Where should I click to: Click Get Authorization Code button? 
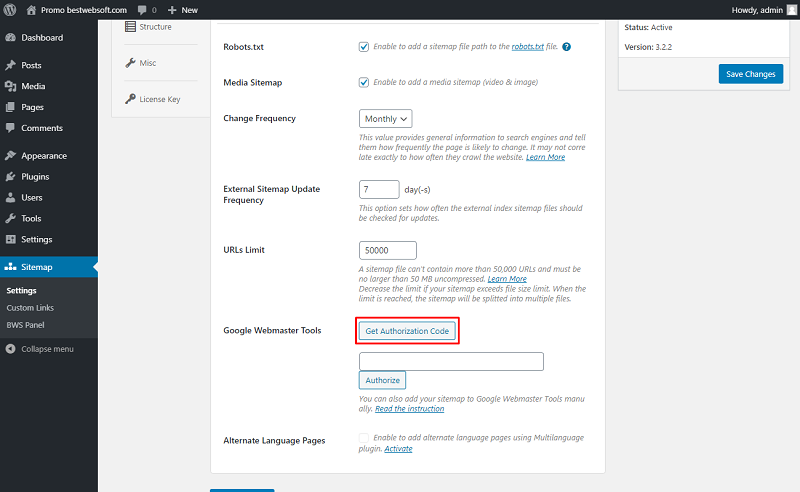407,331
